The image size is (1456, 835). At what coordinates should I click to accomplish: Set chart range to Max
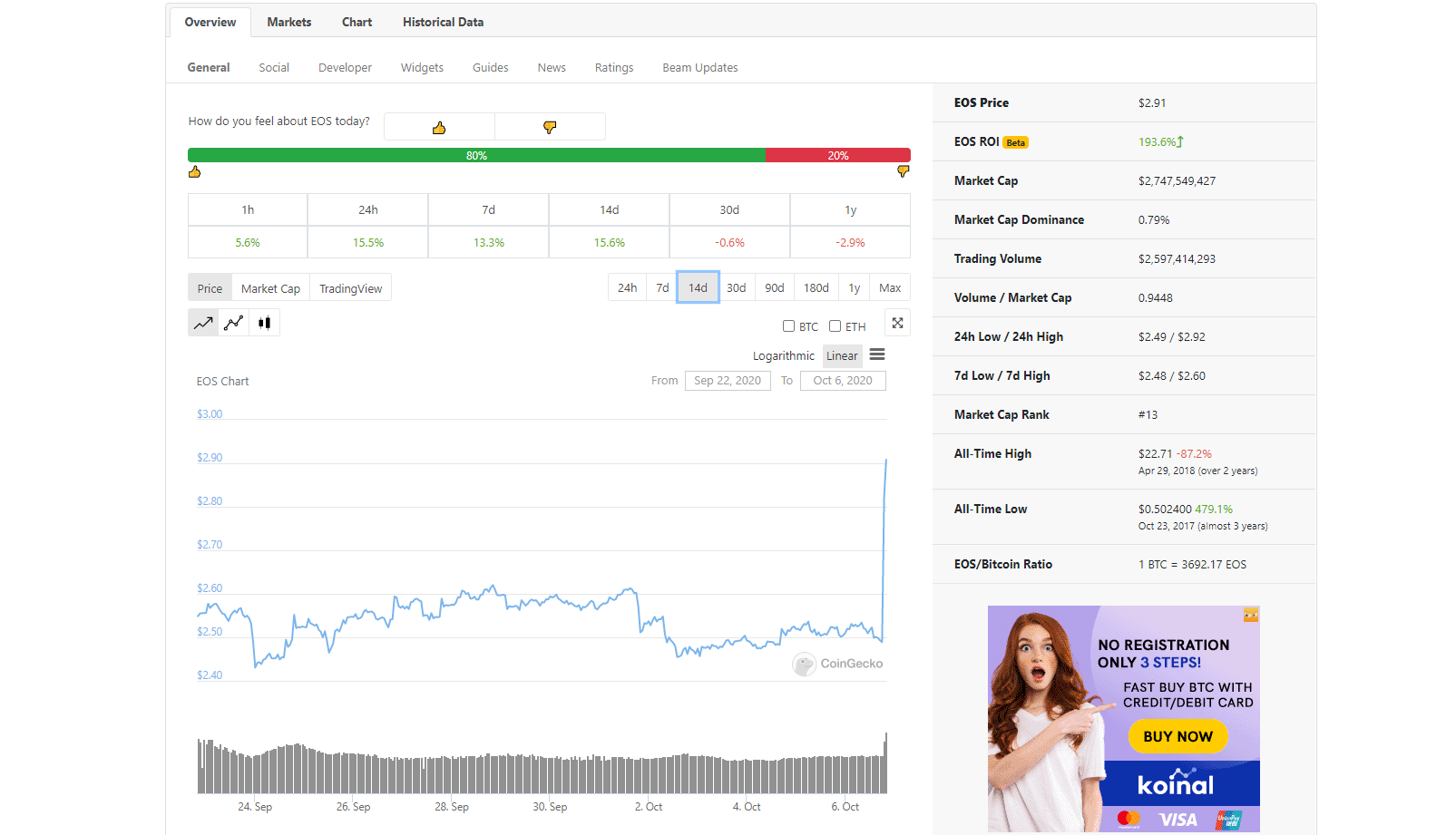[890, 287]
